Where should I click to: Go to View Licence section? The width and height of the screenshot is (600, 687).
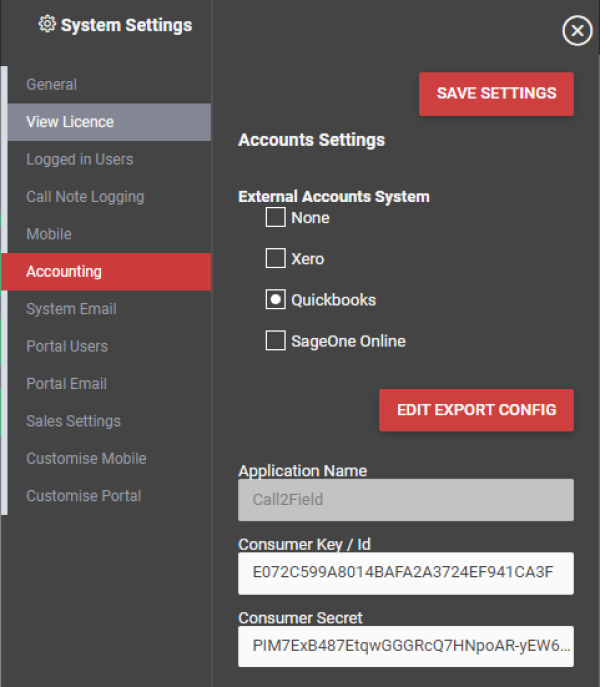point(109,122)
